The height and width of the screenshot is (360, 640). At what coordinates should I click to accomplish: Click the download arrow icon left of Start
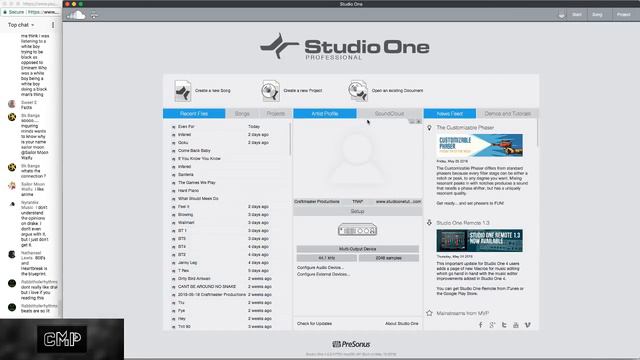pos(562,15)
